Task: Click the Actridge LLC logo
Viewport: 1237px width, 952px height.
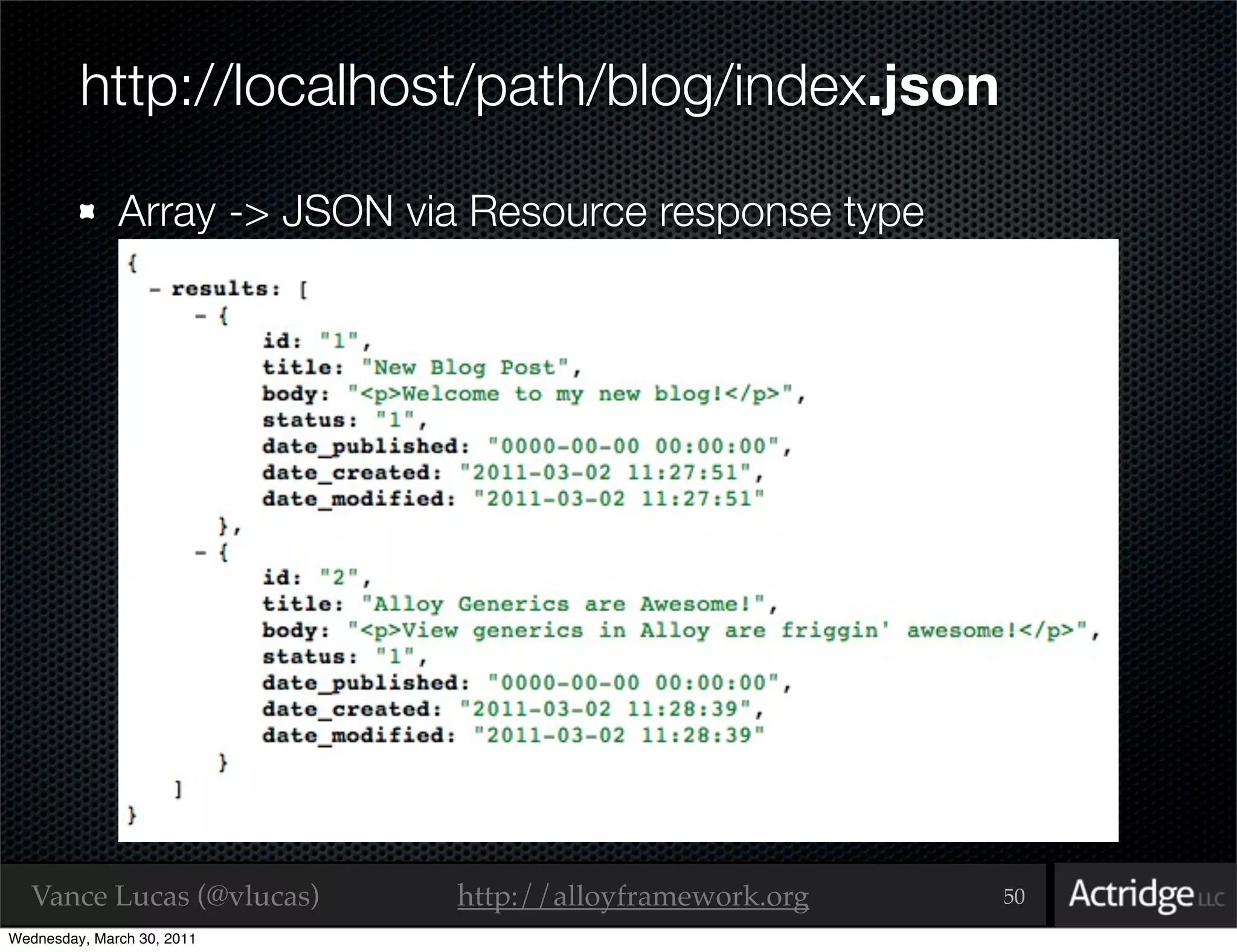Action: click(1145, 895)
